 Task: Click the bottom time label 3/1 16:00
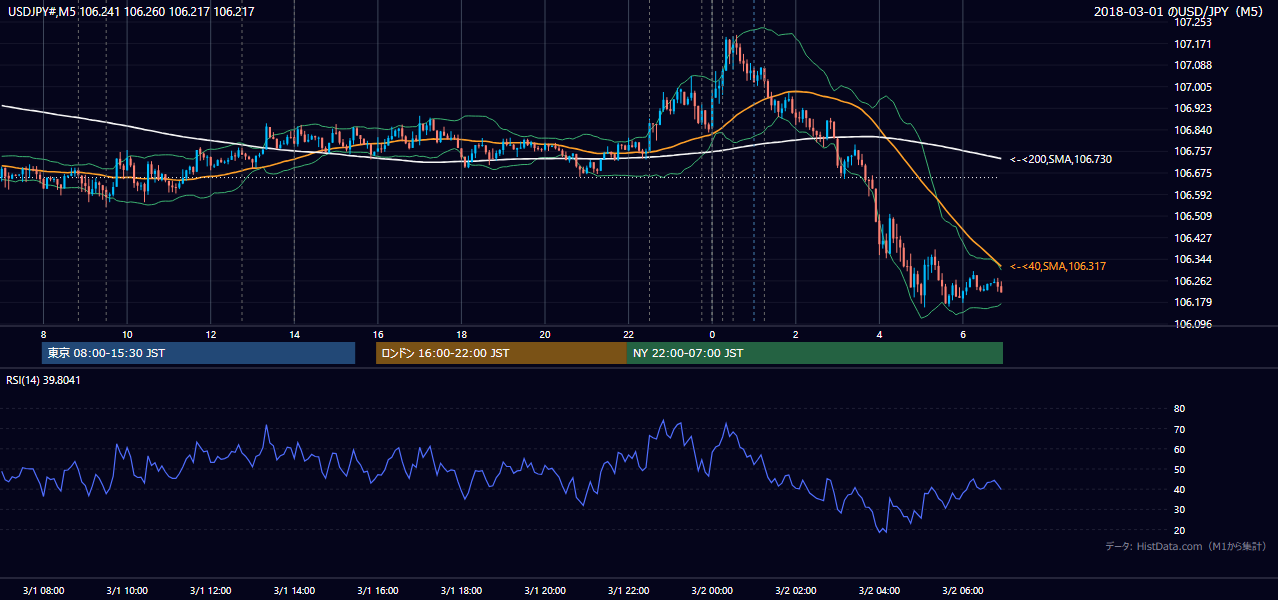377,589
